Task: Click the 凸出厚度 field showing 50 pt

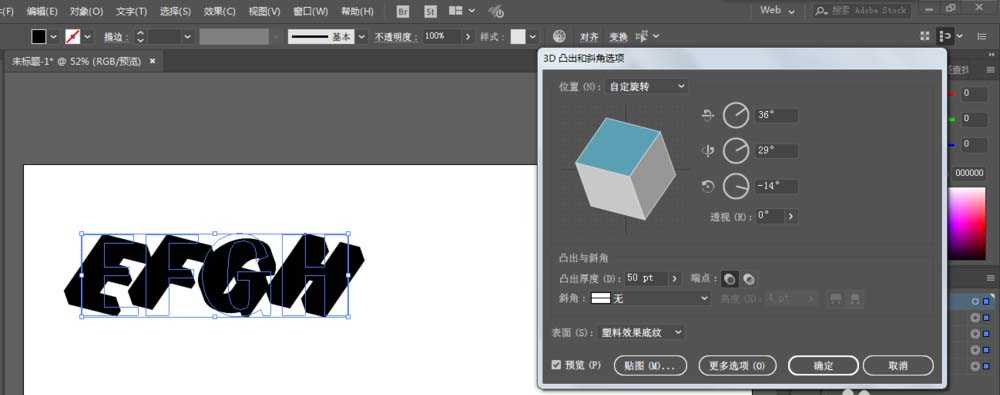Action: coord(645,279)
